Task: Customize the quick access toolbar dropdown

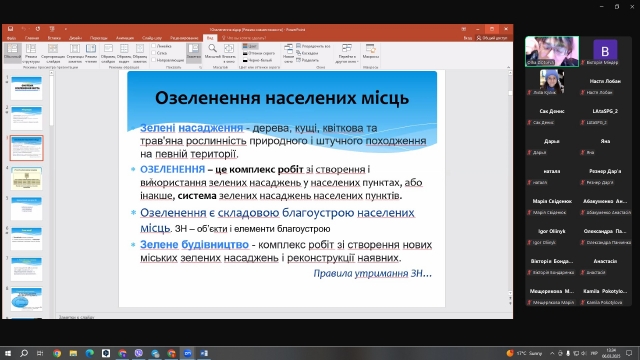Action: pos(66,29)
